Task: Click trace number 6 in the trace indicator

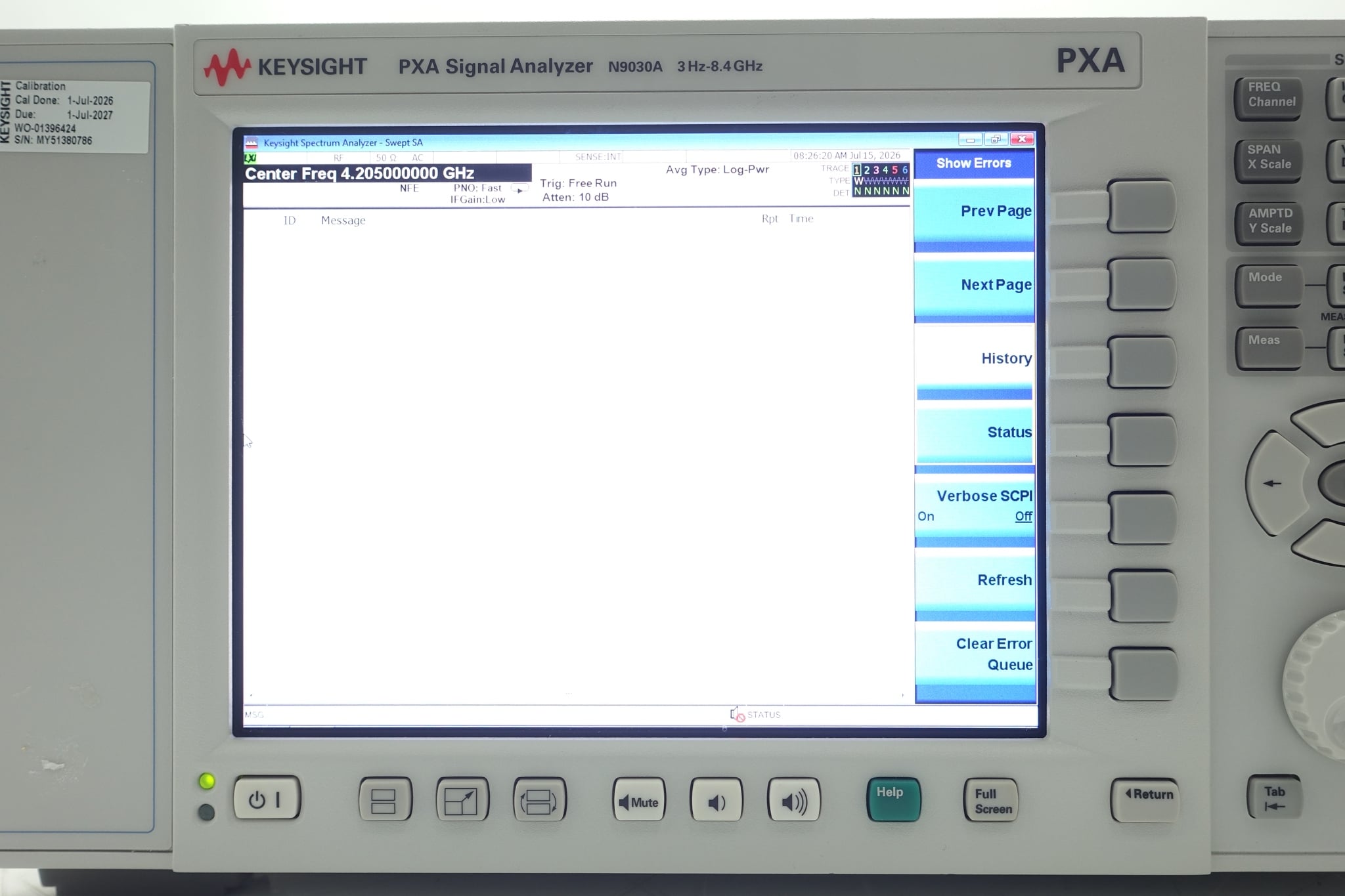Action: coord(904,170)
